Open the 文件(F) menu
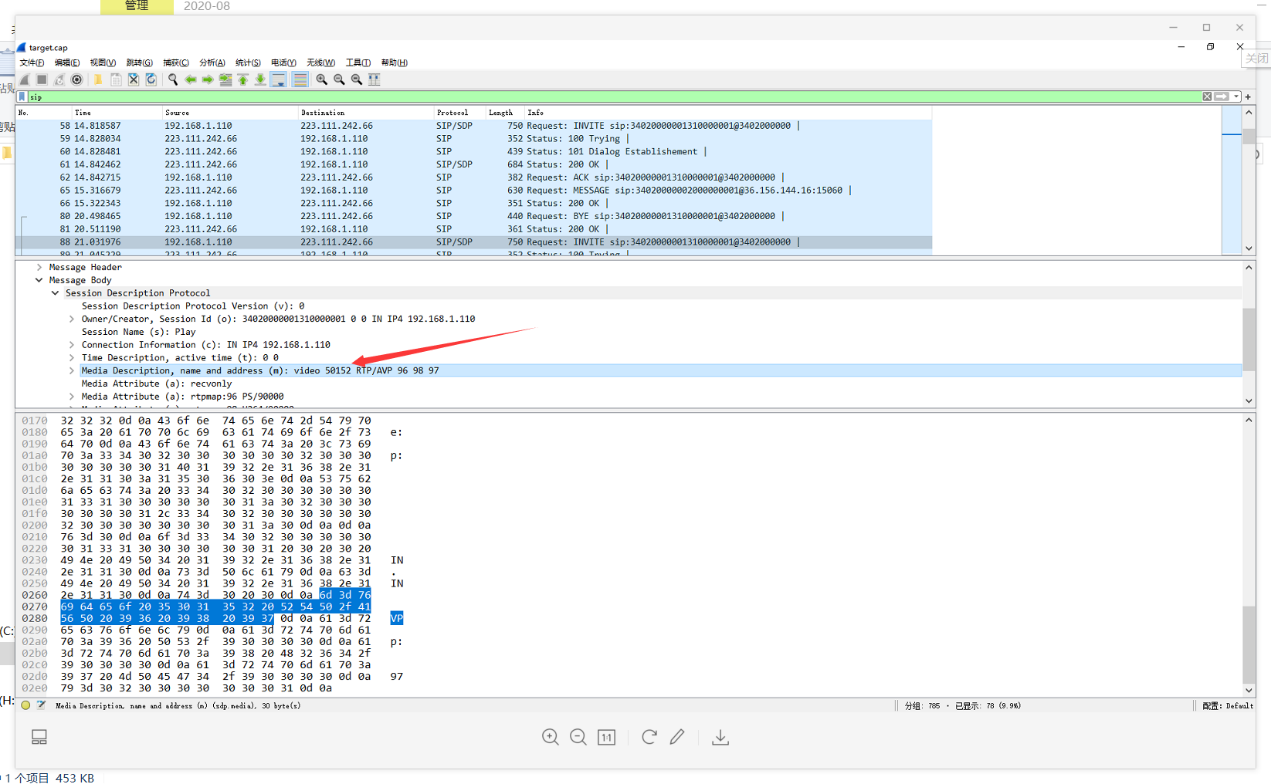1271x784 pixels. pyautogui.click(x=31, y=63)
